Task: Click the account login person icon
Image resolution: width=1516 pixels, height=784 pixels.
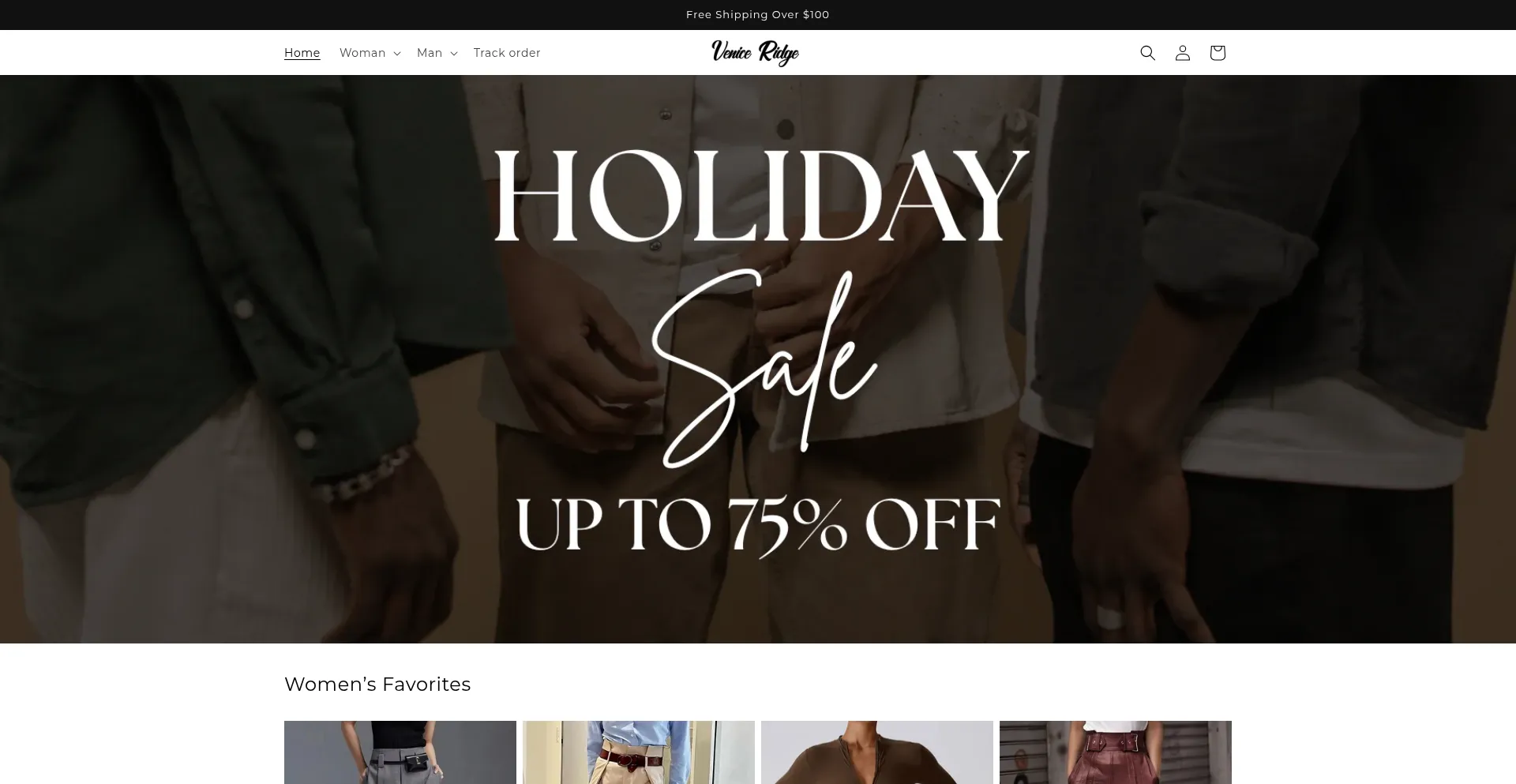Action: (1182, 53)
